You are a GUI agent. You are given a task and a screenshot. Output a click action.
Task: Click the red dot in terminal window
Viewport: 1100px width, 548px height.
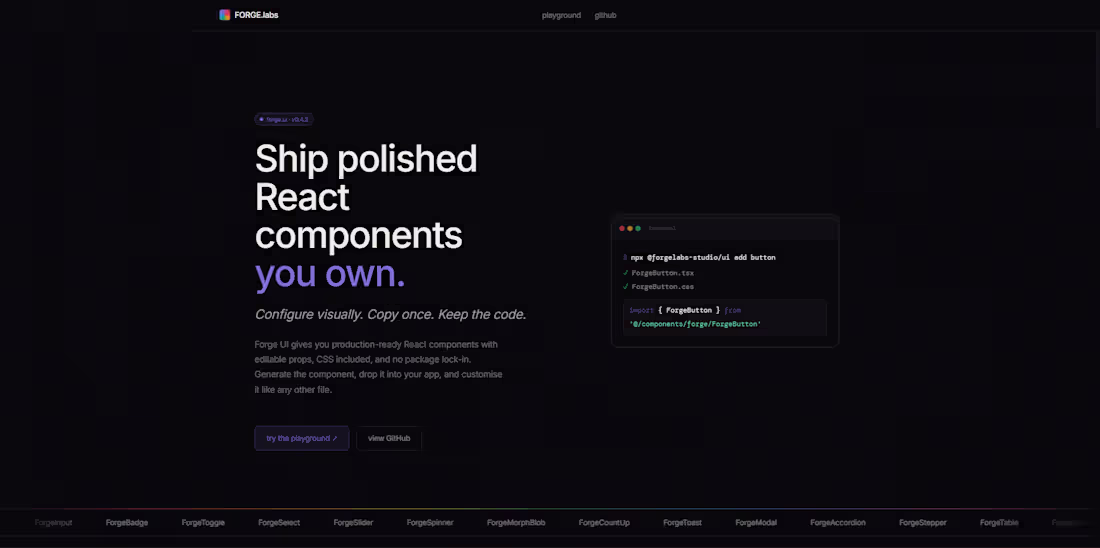tap(622, 228)
